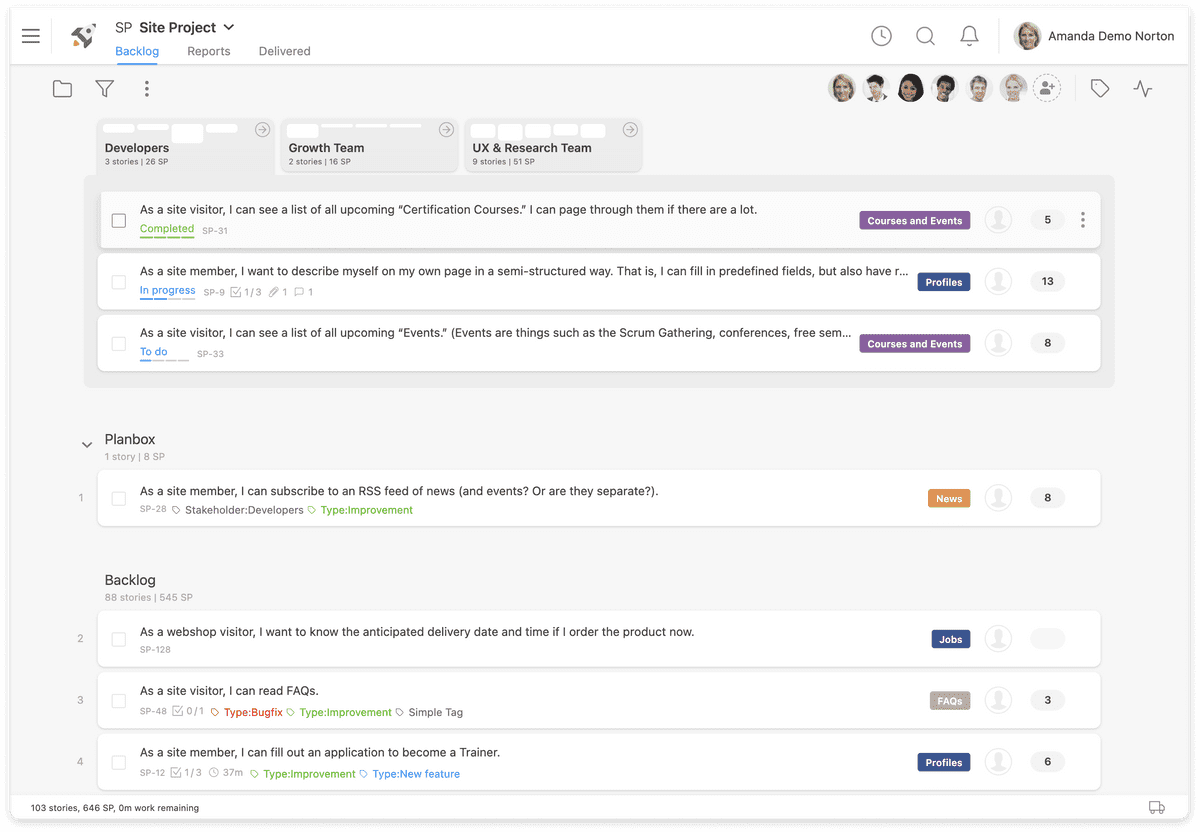Screen dimensions: 1200x832
Task: Click the purple Courses and Events label on SP-31
Action: pyautogui.click(x=914, y=221)
